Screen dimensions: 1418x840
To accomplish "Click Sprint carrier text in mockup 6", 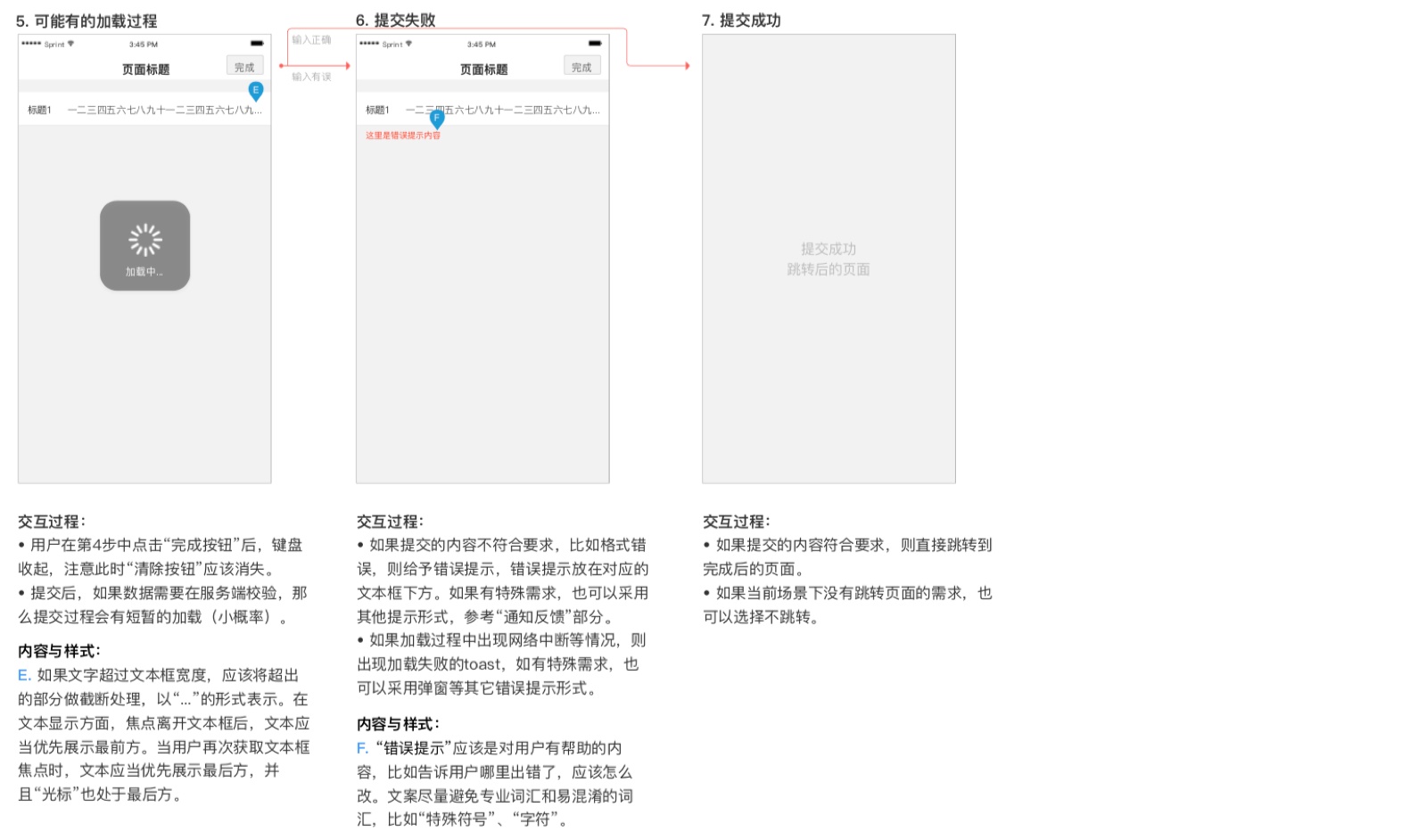I will pos(392,44).
